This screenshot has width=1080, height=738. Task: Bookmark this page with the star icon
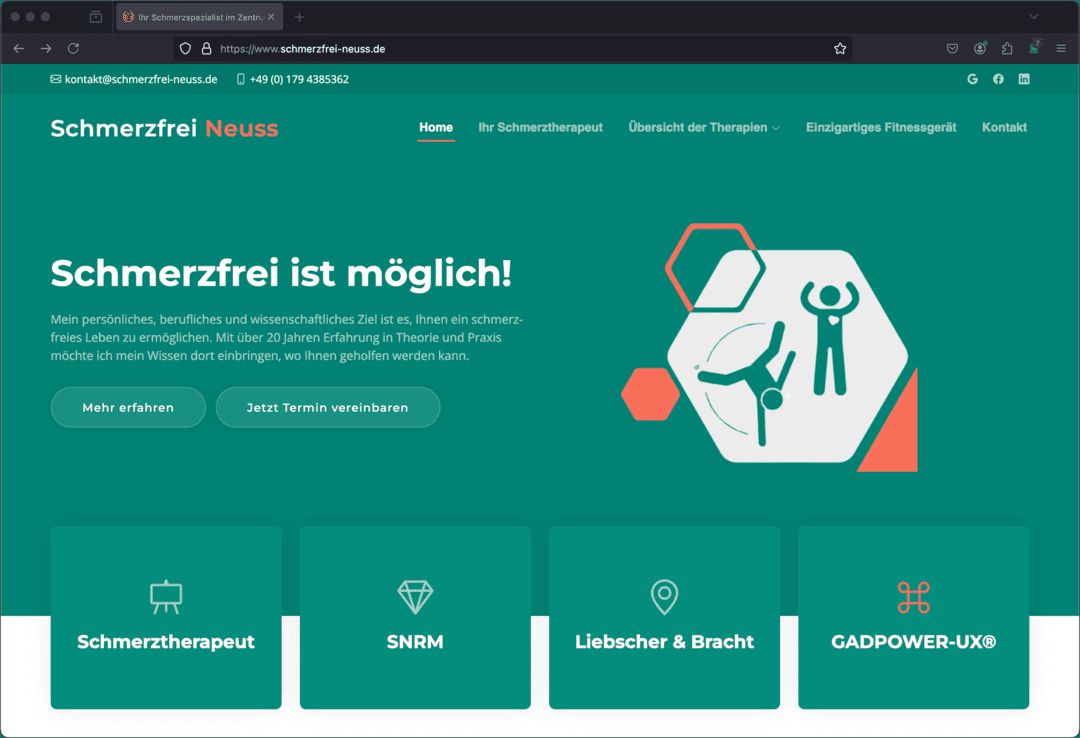(x=840, y=48)
